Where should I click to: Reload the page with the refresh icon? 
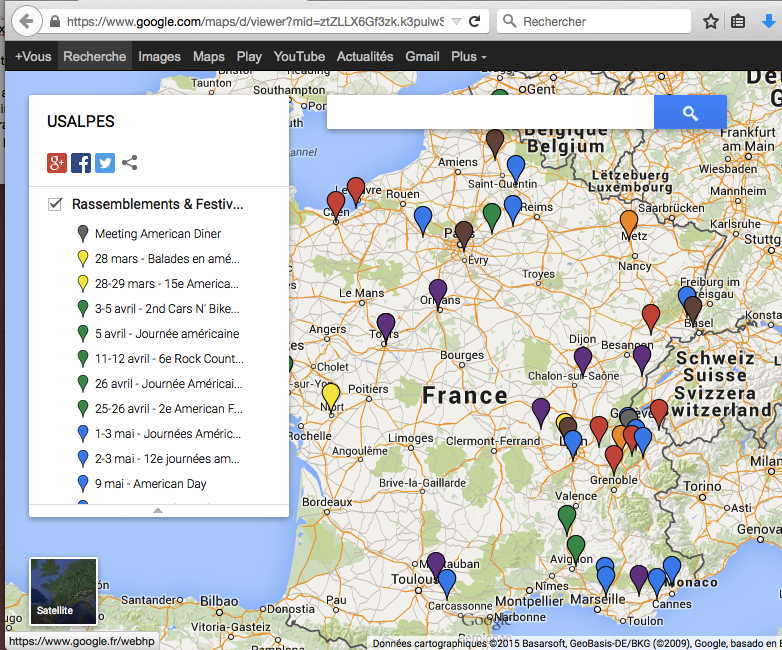(474, 21)
